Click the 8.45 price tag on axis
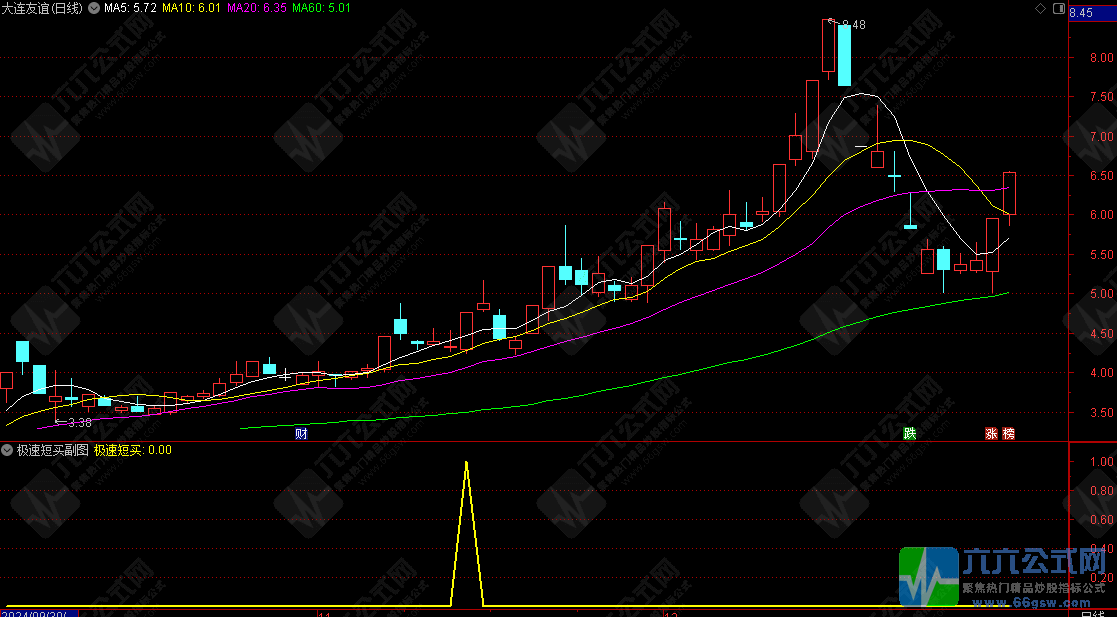Image resolution: width=1117 pixels, height=617 pixels. pos(1081,13)
